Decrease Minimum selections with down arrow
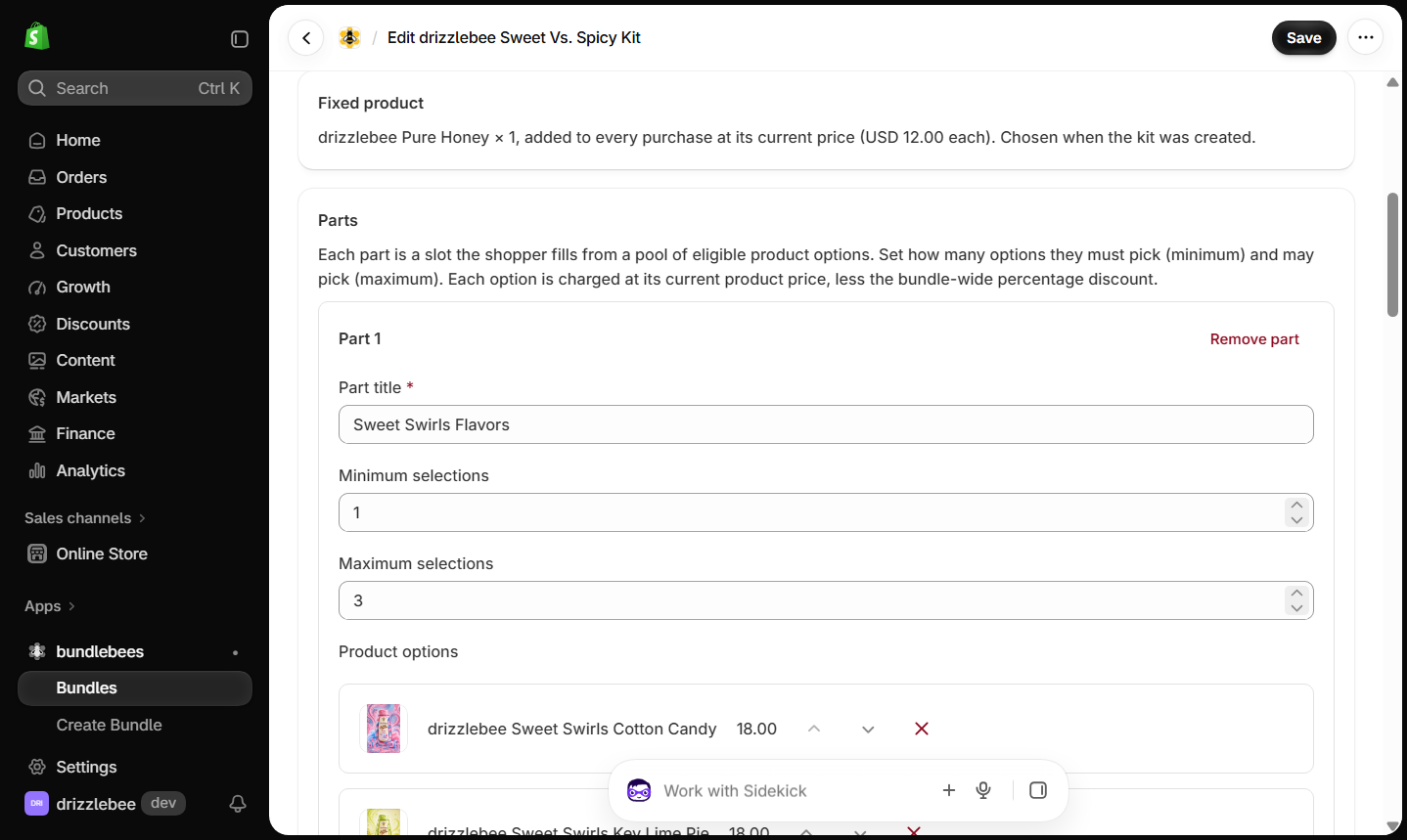This screenshot has height=840, width=1407. 1296,519
